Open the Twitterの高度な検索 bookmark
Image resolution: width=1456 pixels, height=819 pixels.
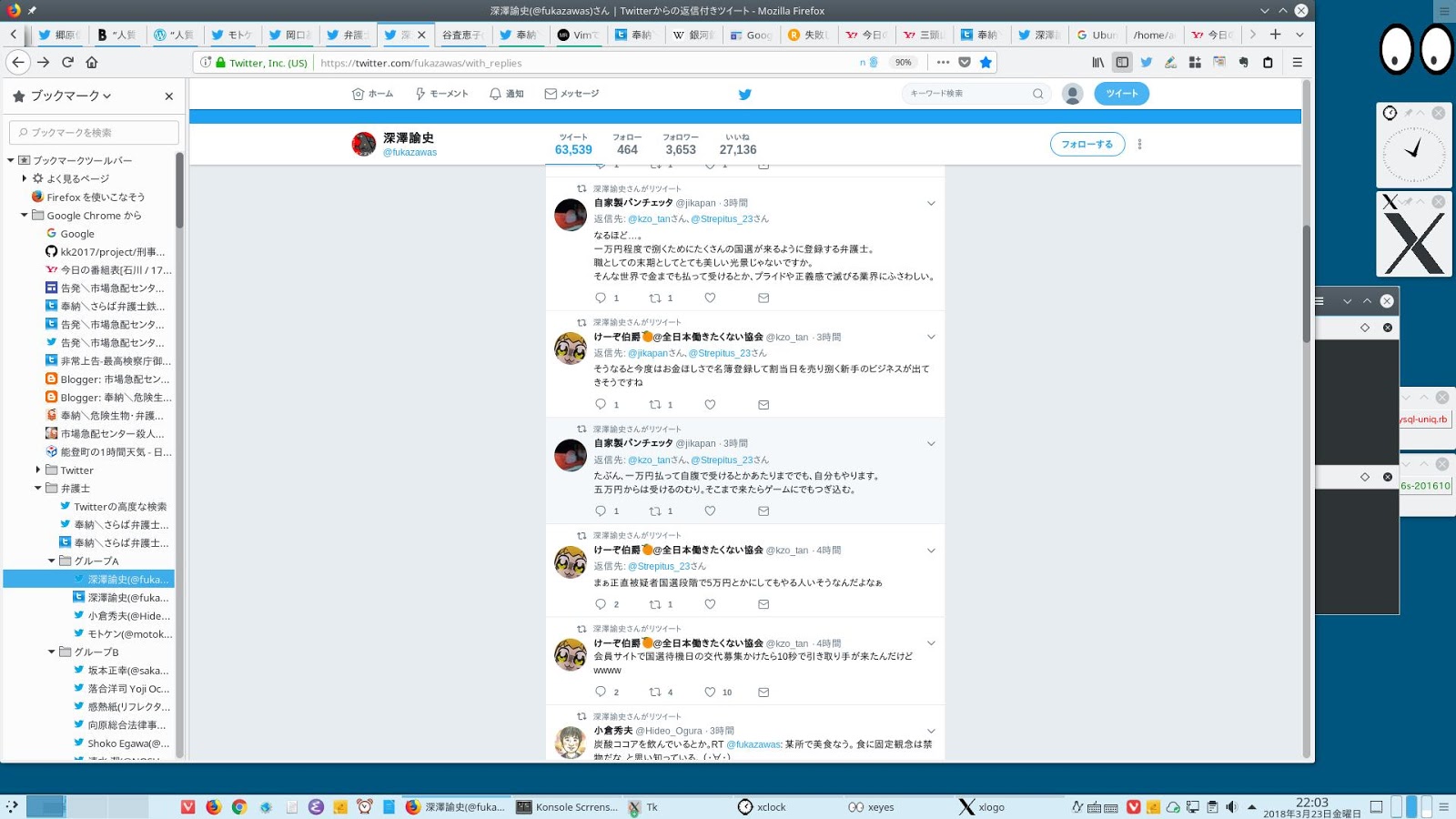coord(113,507)
